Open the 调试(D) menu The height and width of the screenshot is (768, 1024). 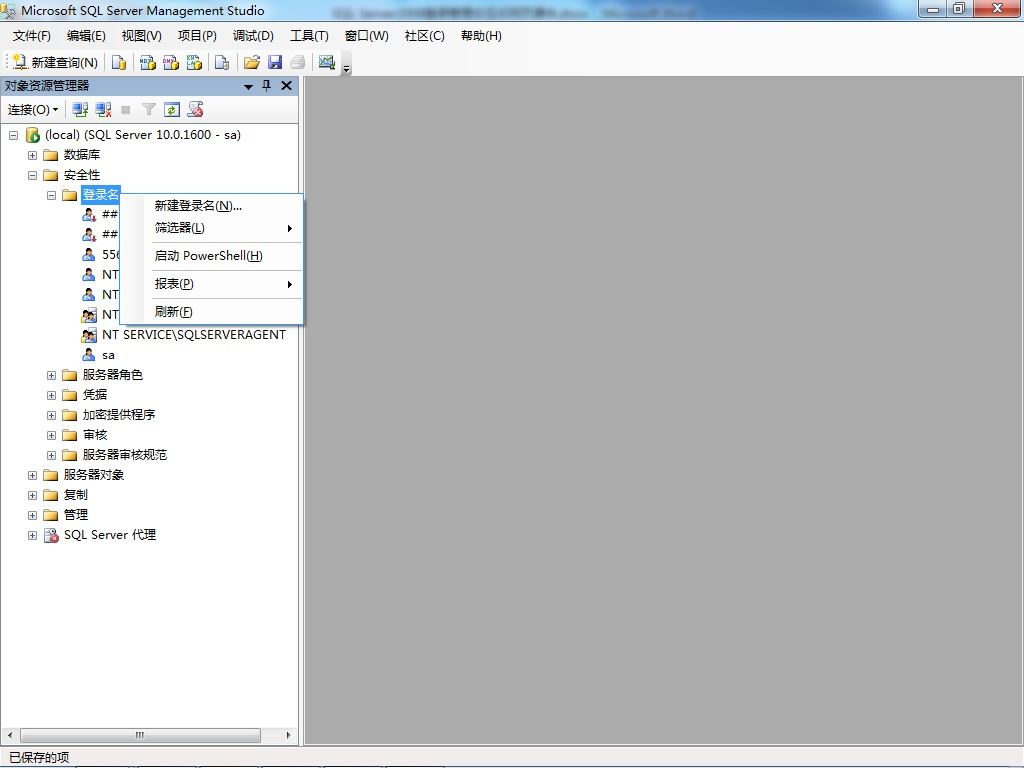[x=253, y=36]
